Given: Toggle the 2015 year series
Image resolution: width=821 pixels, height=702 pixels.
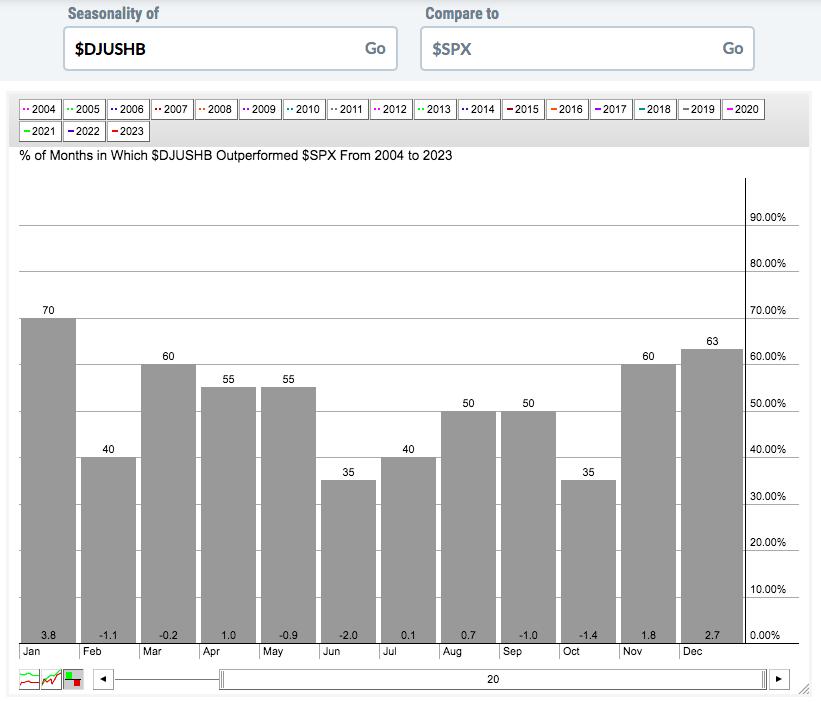Looking at the screenshot, I should click(523, 109).
